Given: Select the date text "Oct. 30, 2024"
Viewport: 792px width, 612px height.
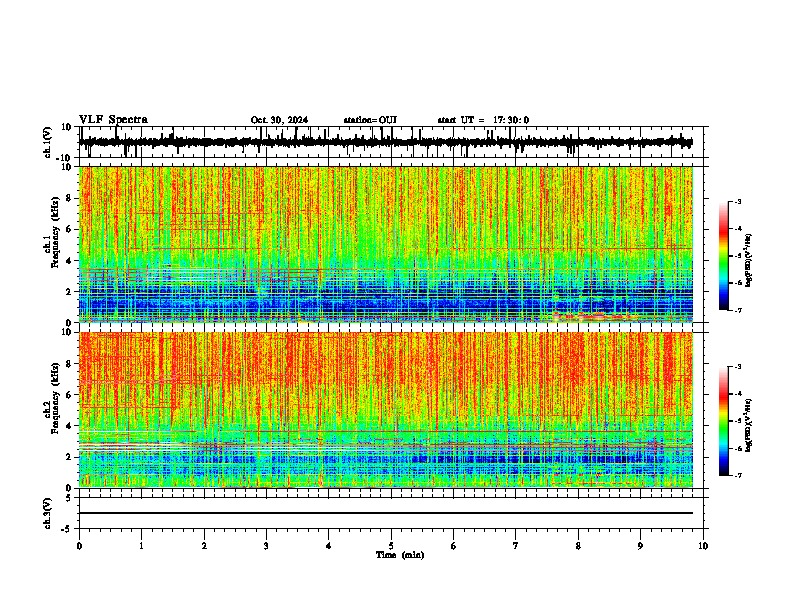Looking at the screenshot, I should (279, 120).
